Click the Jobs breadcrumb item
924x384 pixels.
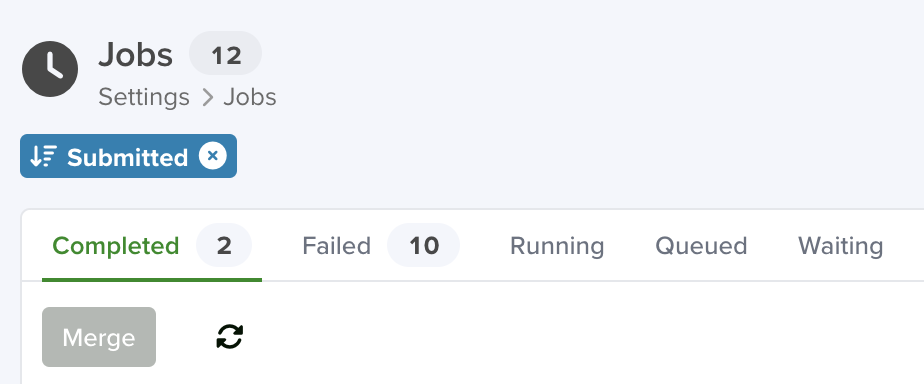(x=250, y=97)
